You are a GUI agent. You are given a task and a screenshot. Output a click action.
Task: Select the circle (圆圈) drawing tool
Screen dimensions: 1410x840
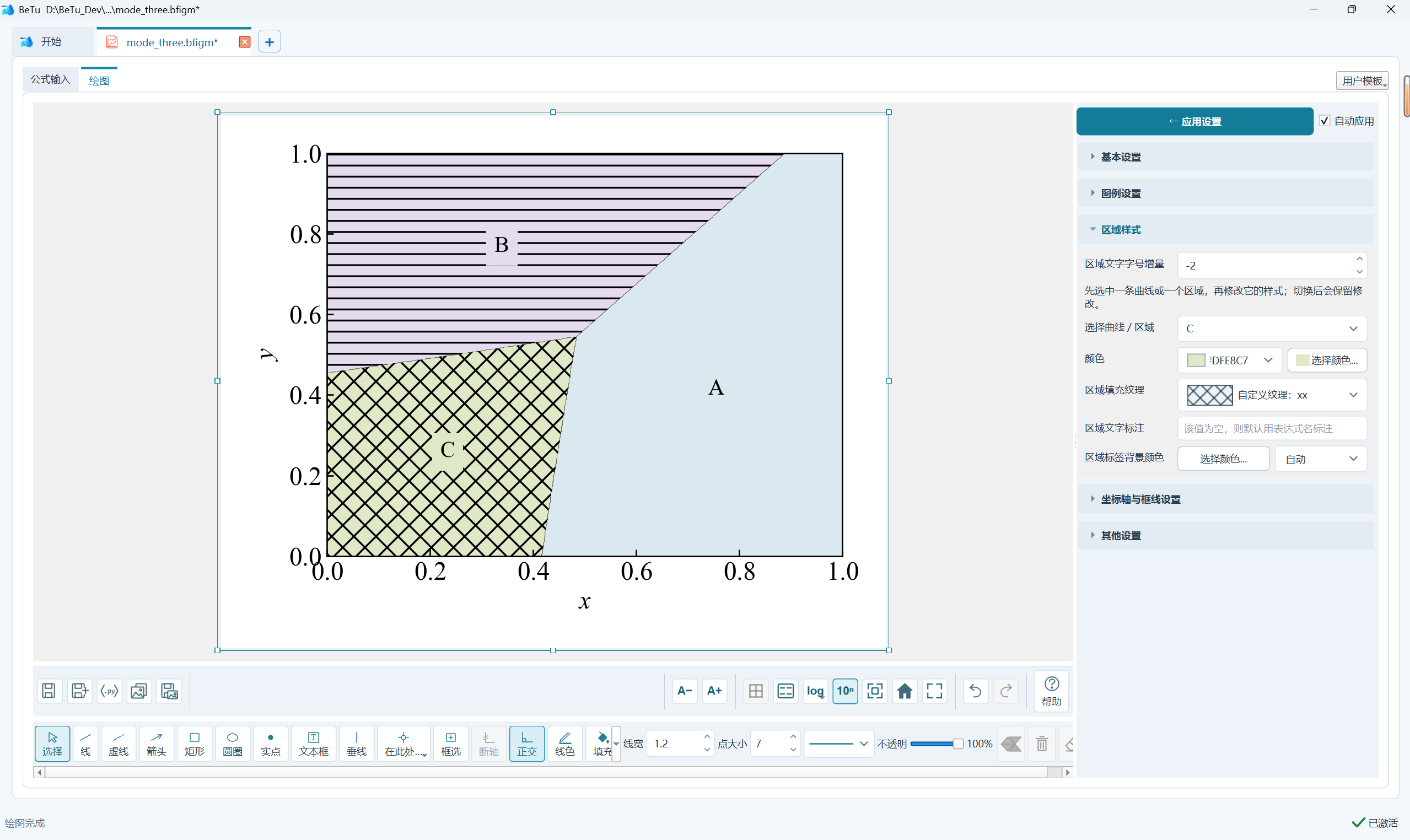coord(232,743)
